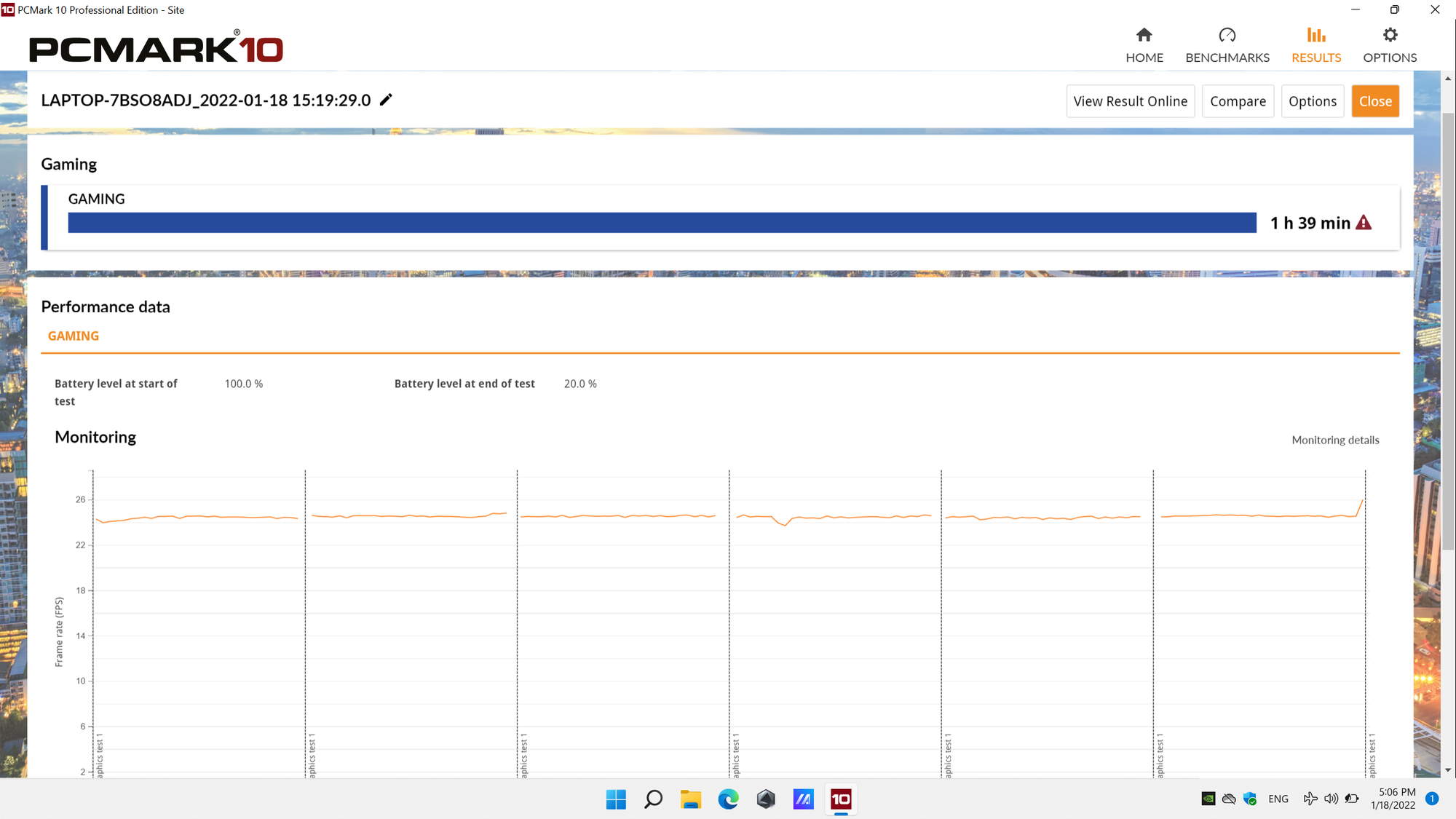Open Monitoring details link

pyautogui.click(x=1335, y=440)
